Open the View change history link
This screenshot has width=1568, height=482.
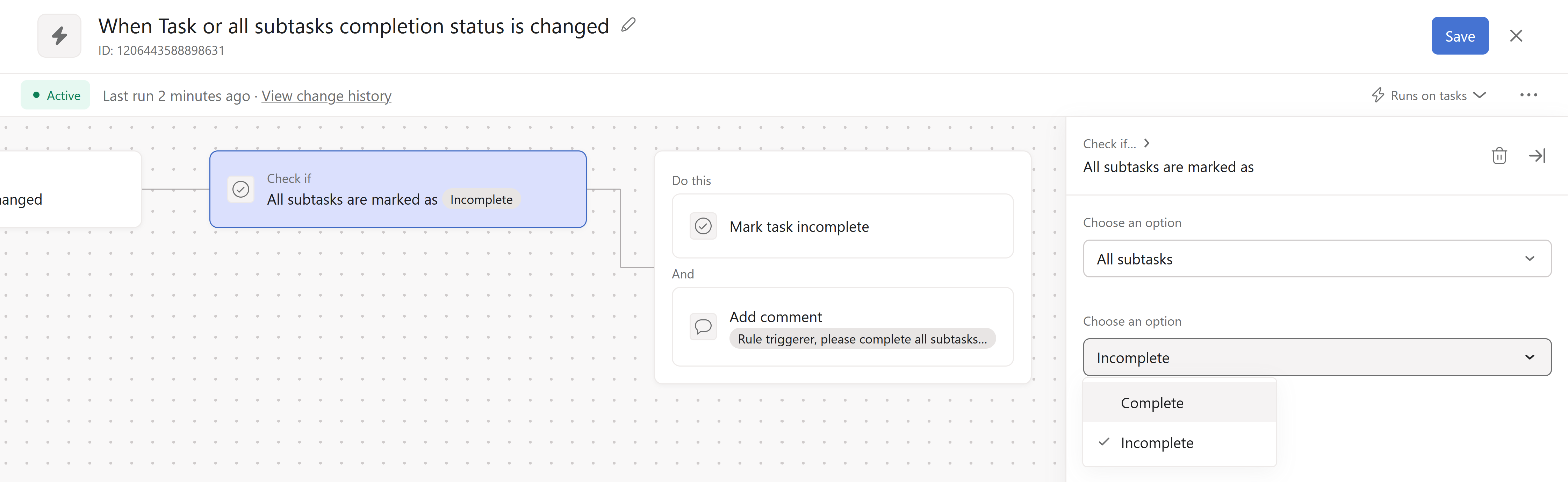click(326, 96)
